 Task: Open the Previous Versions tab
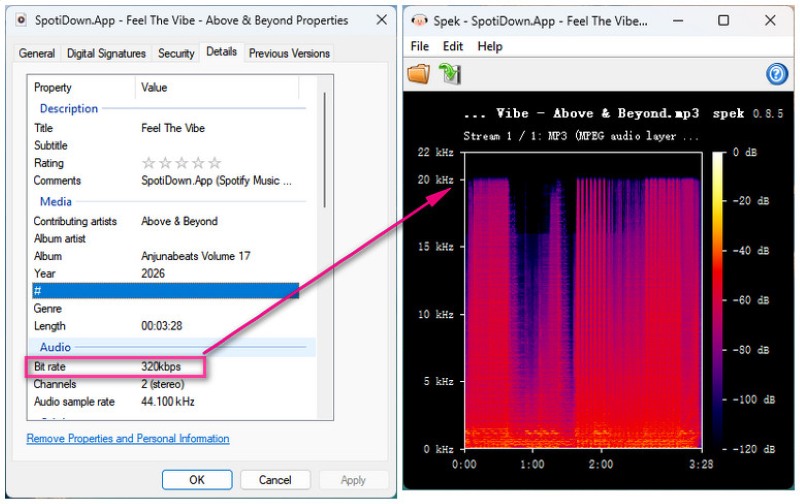click(289, 53)
